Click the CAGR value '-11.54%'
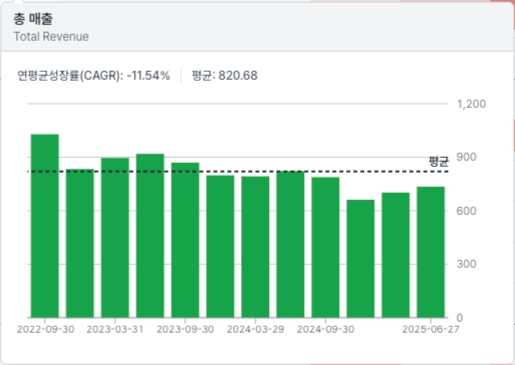 point(148,76)
